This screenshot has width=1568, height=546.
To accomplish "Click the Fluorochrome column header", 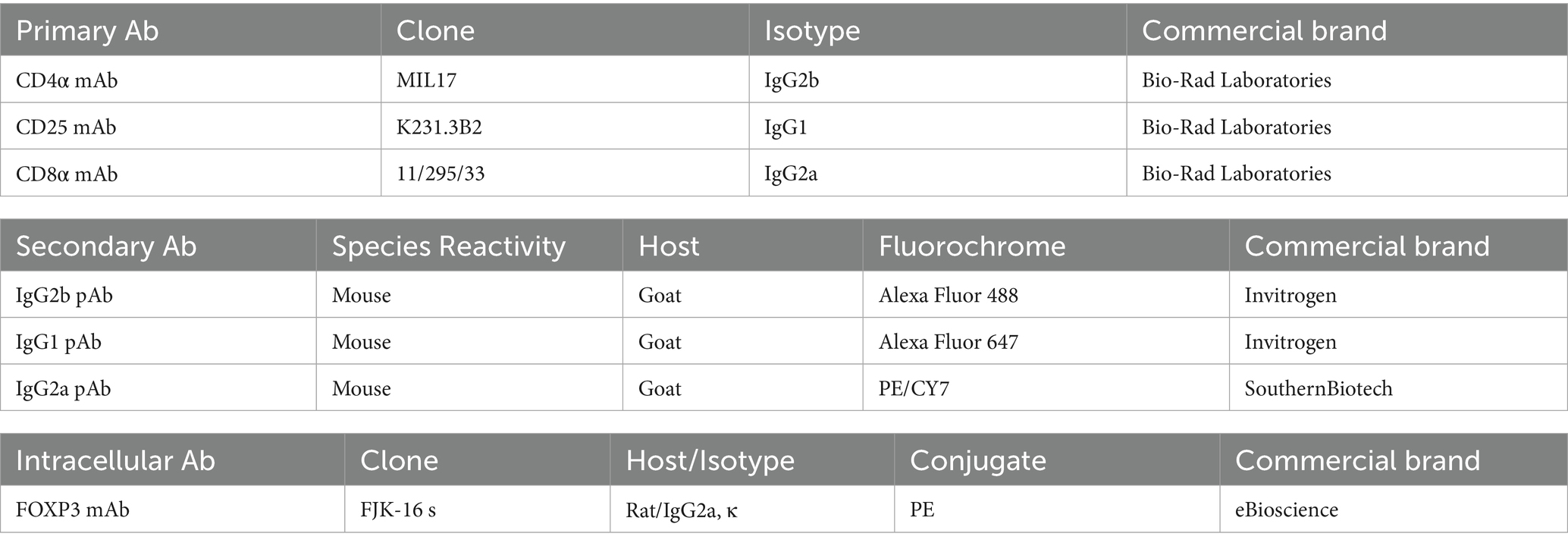I will [x=972, y=246].
